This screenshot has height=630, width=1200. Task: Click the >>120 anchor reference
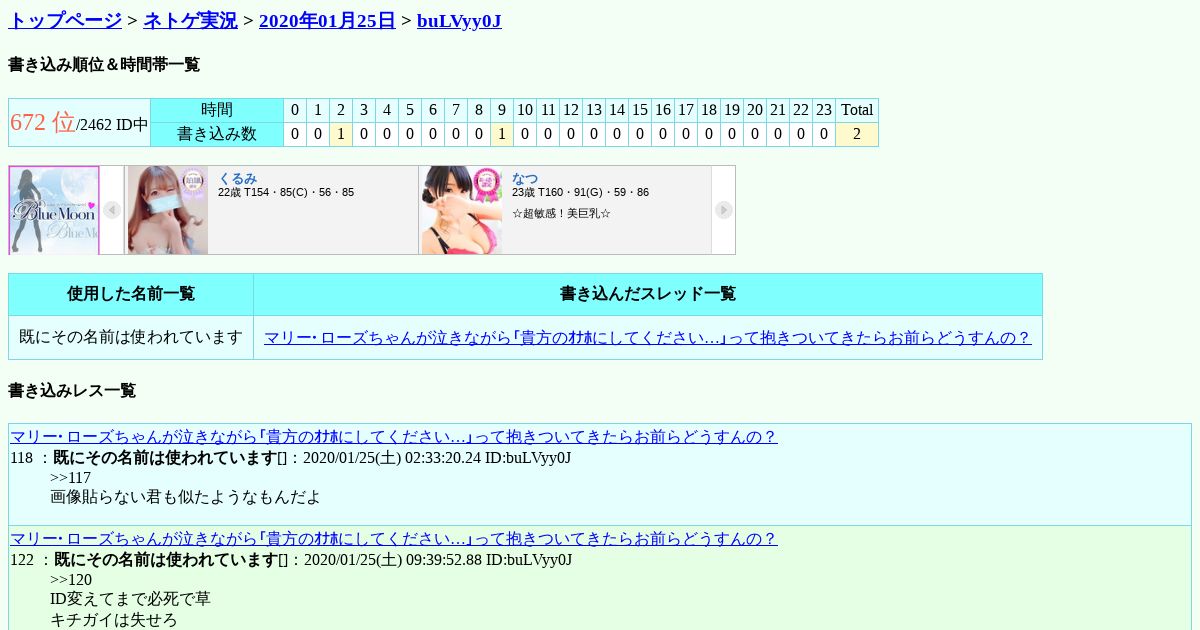pos(71,579)
